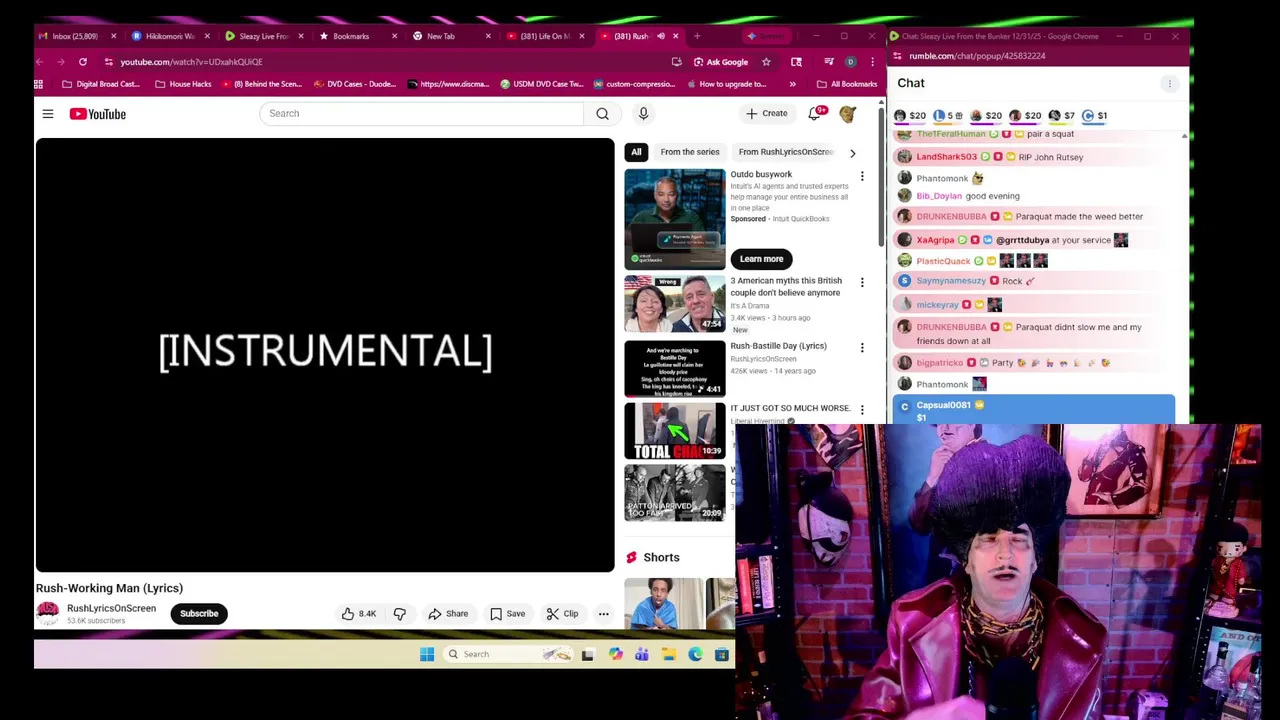Mute the Rush tab via speaker icon
The height and width of the screenshot is (720, 1280).
pos(660,37)
